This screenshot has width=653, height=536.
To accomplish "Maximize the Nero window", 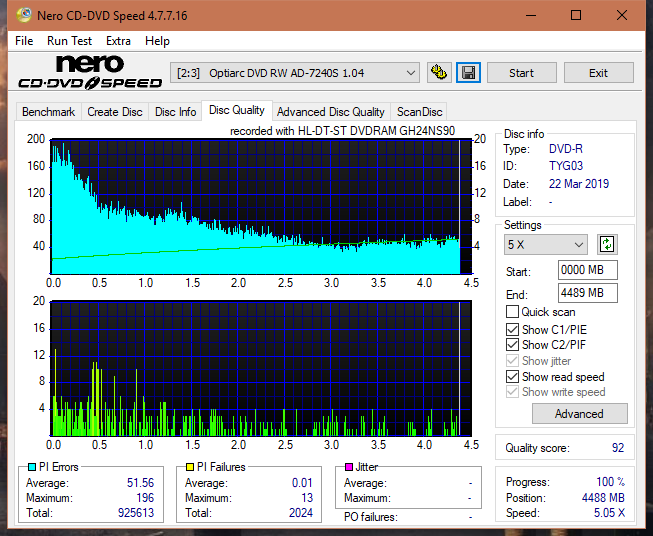I will point(576,15).
